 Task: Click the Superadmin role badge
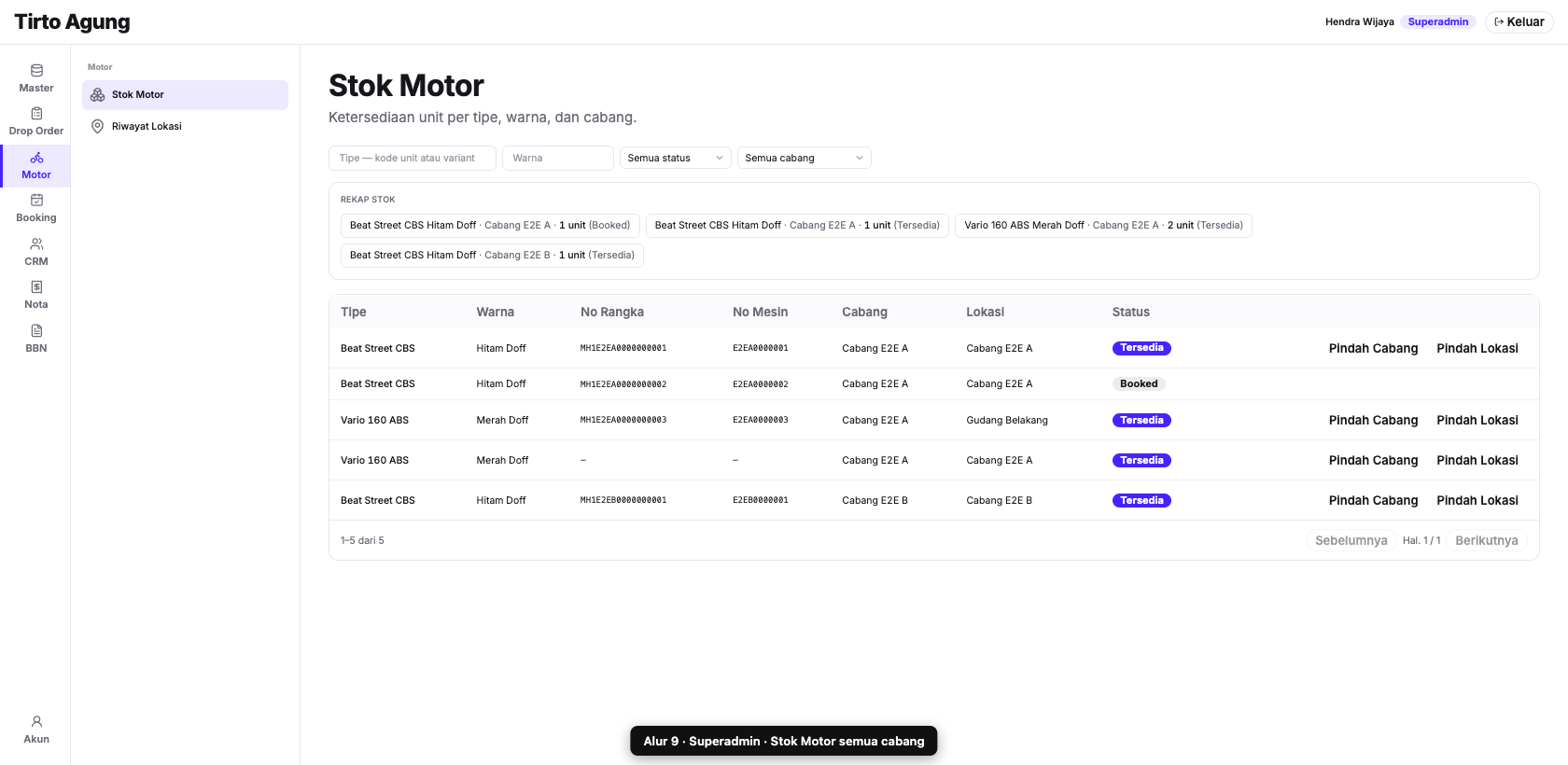(1438, 22)
